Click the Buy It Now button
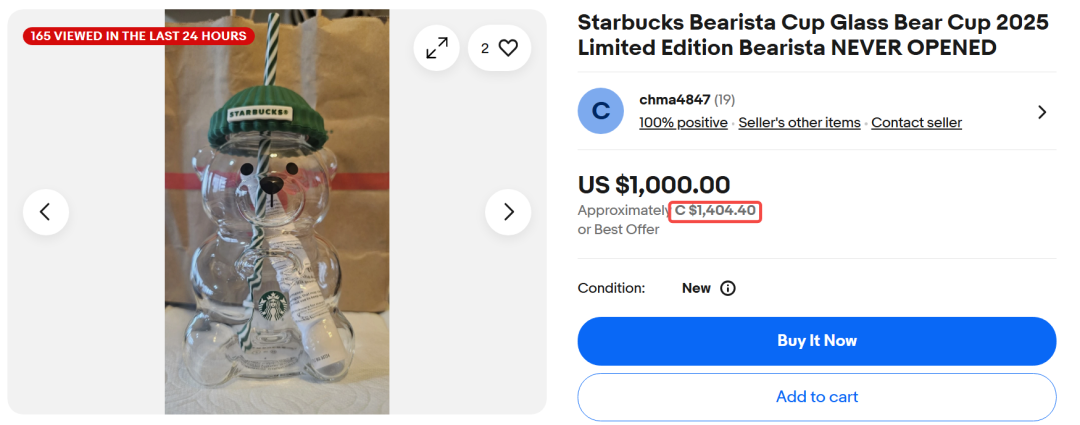Screen dimensions: 1080x425 point(817,341)
